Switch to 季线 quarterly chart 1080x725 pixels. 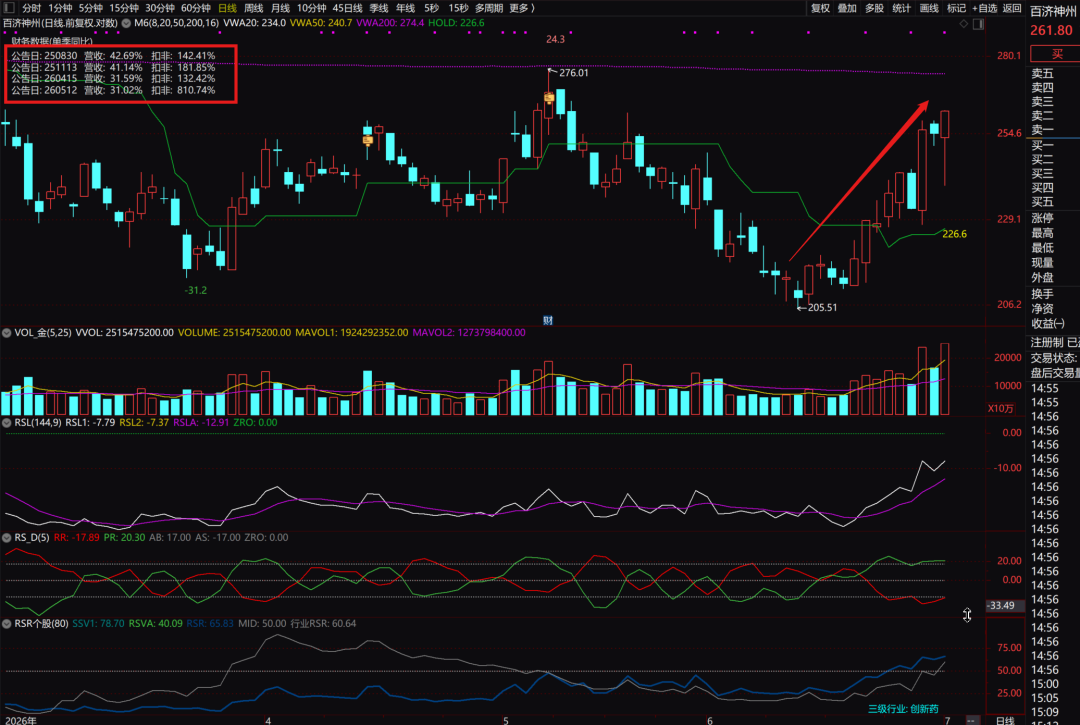(379, 8)
